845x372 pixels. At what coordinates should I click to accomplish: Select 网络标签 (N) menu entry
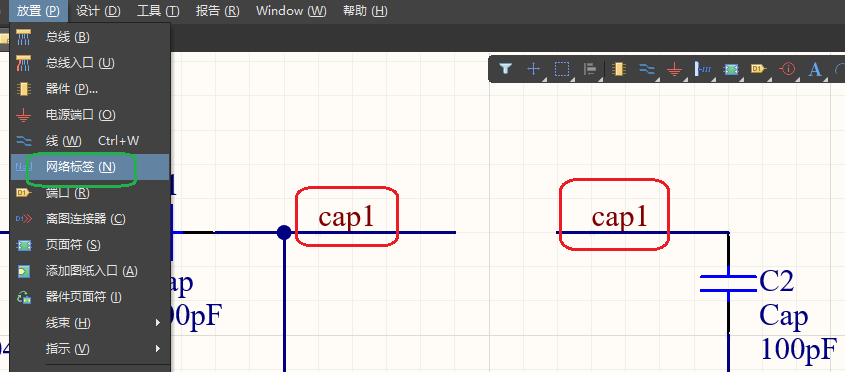click(x=90, y=167)
